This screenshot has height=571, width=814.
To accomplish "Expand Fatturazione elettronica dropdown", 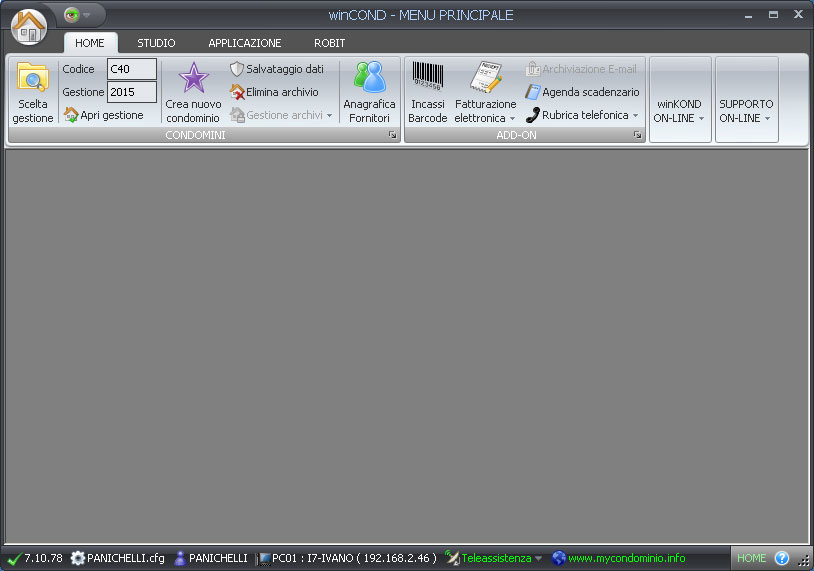I will (486, 111).
